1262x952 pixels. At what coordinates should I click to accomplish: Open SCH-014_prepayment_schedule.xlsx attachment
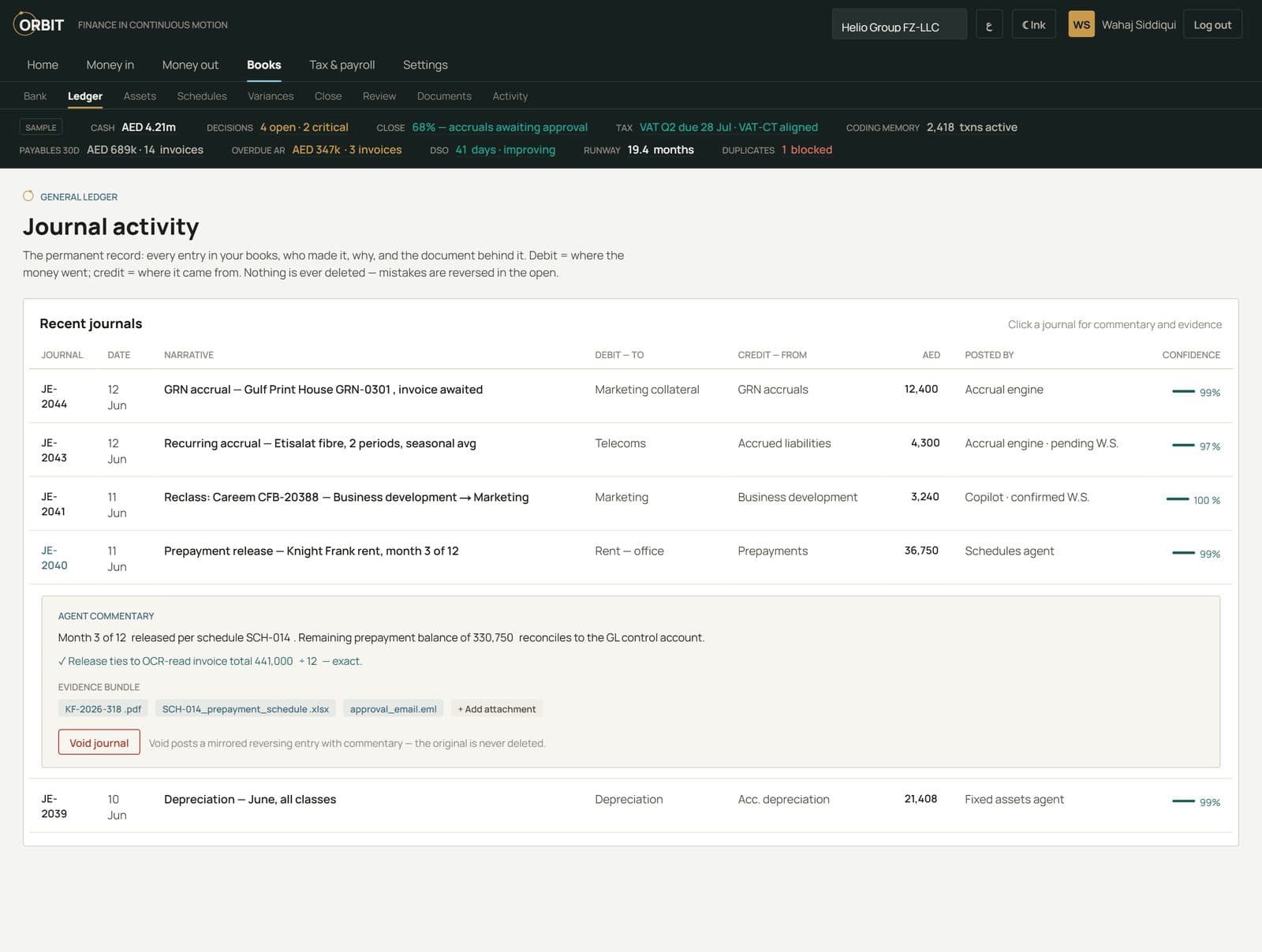pos(245,709)
